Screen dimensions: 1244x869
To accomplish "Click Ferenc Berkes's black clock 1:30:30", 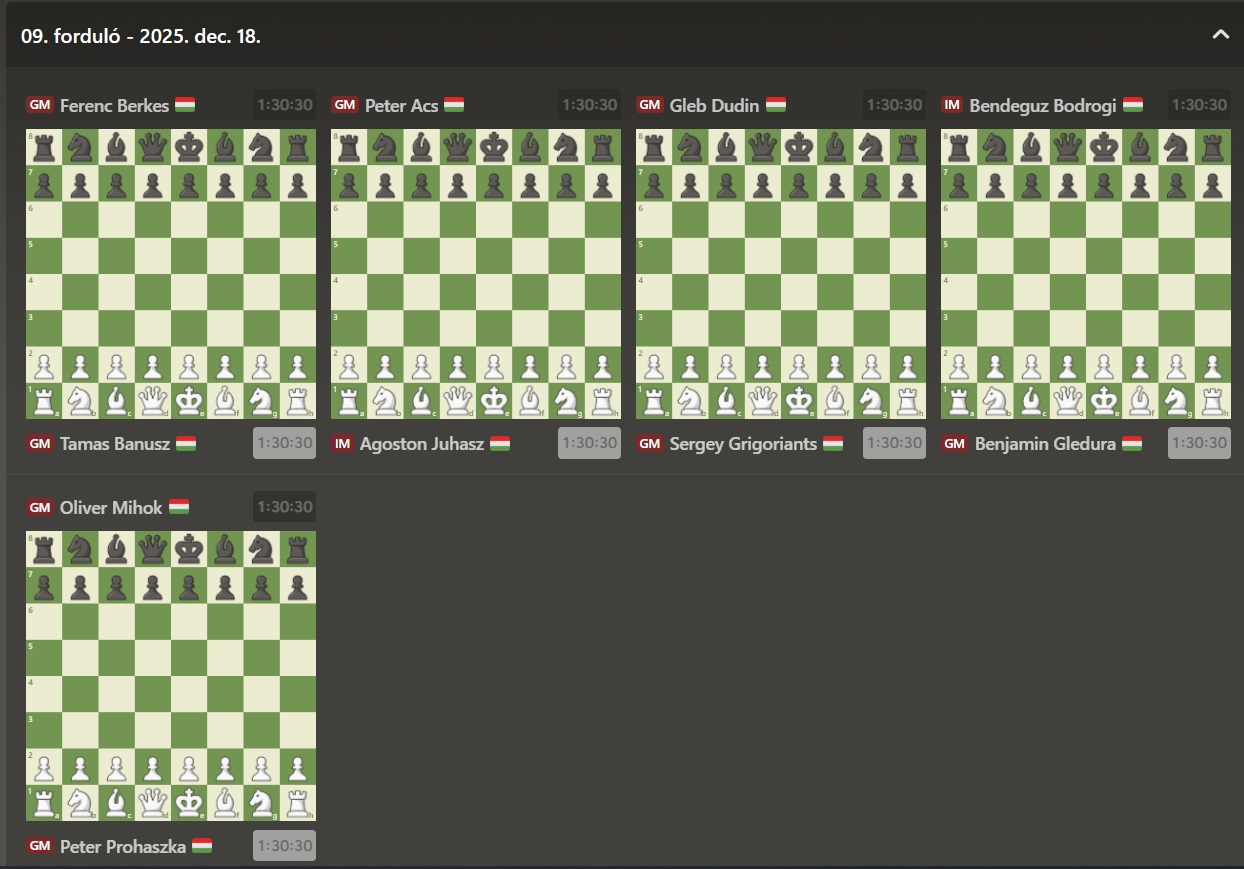I will pos(284,105).
